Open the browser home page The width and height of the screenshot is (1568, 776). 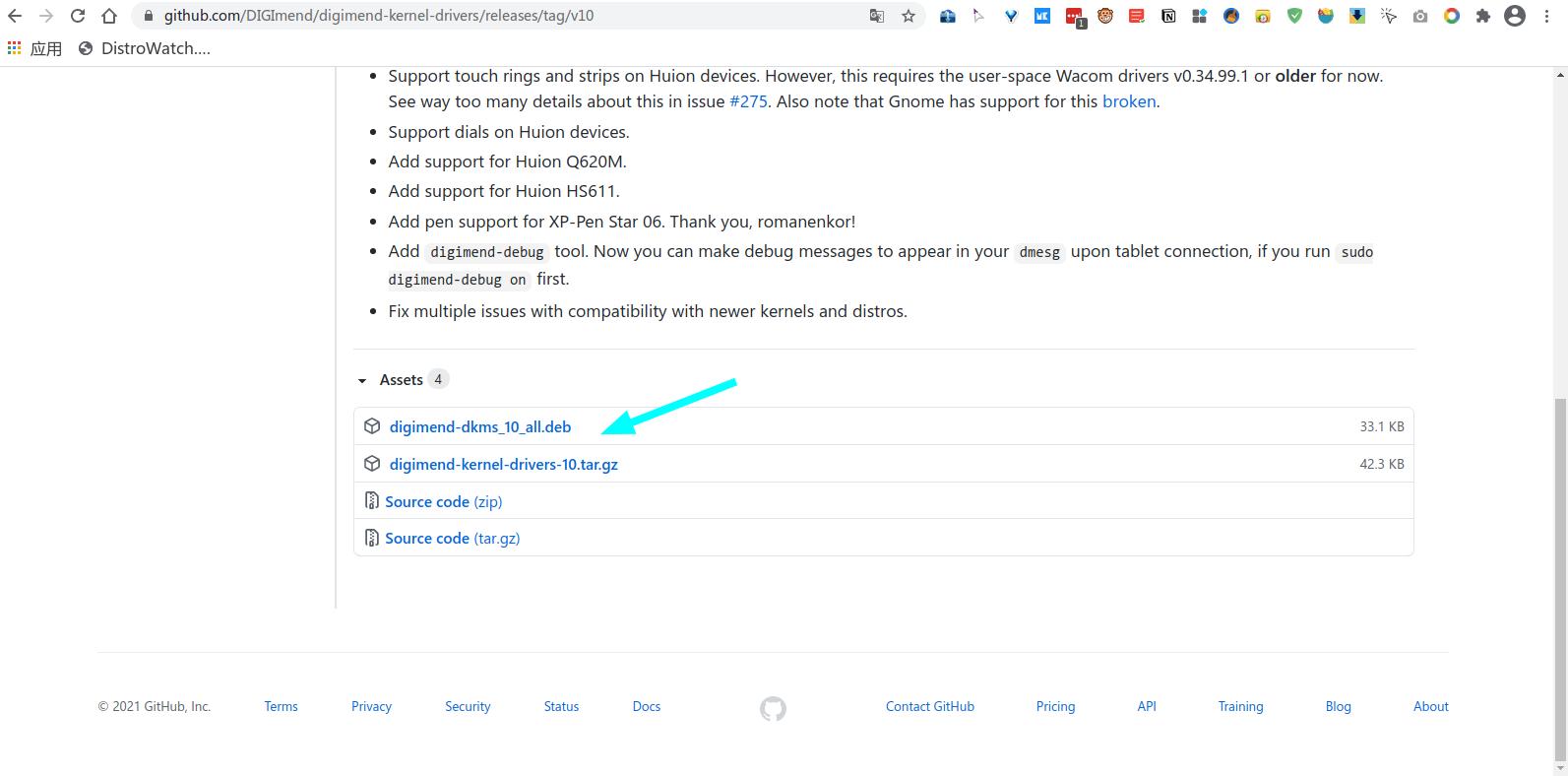[109, 16]
